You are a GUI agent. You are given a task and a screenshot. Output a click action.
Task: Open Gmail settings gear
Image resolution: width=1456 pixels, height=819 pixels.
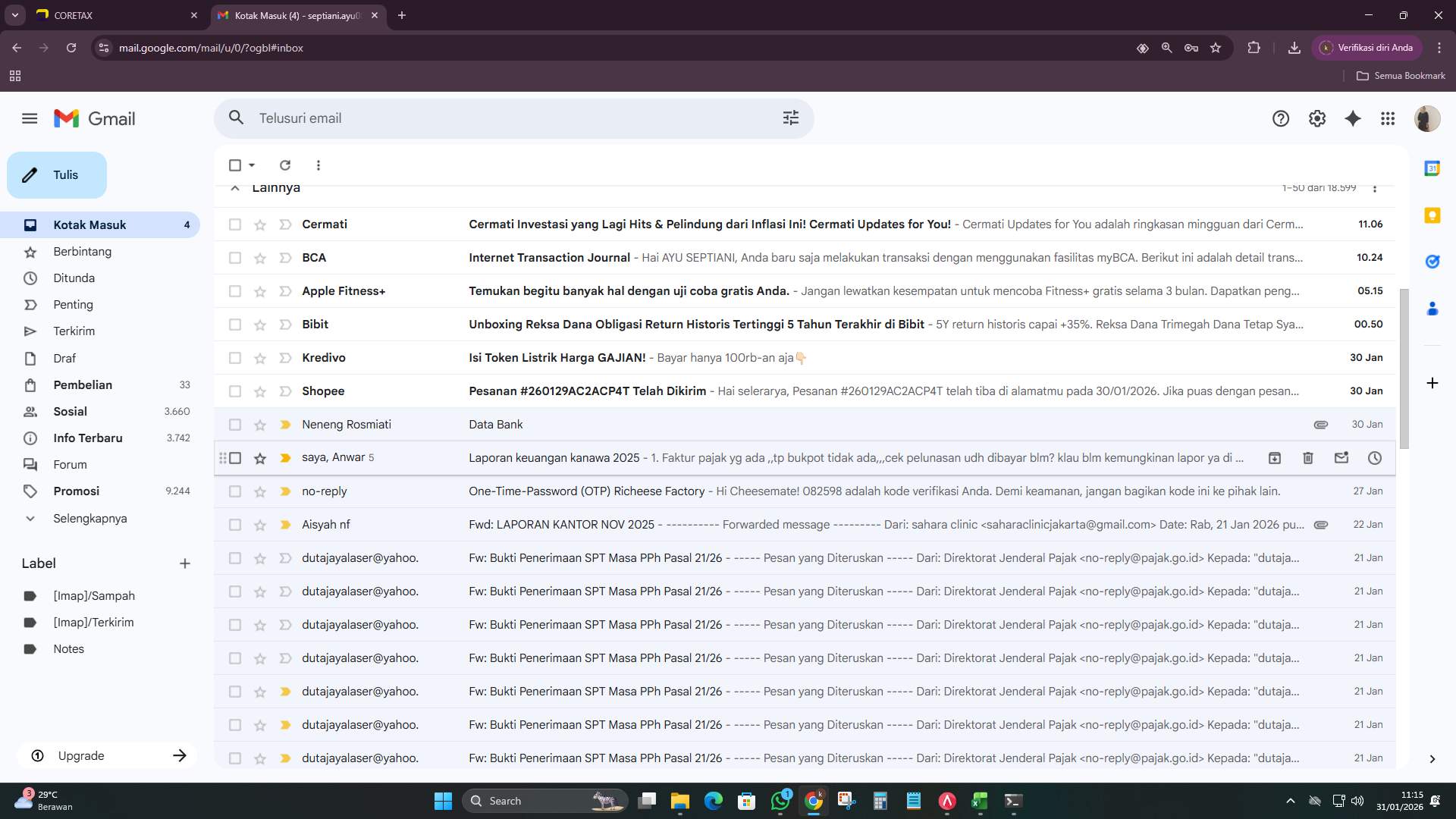pyautogui.click(x=1317, y=118)
